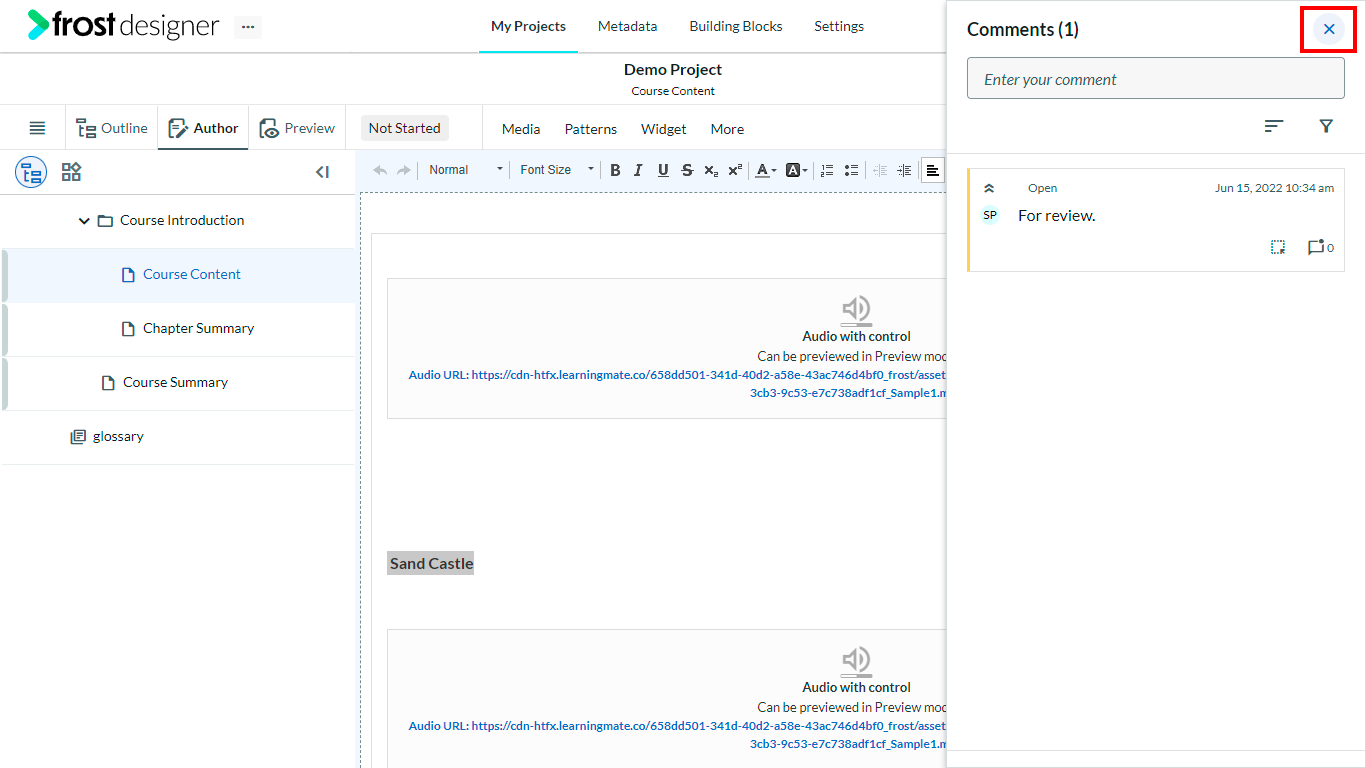
Task: Go to Metadata tab
Action: point(628,26)
